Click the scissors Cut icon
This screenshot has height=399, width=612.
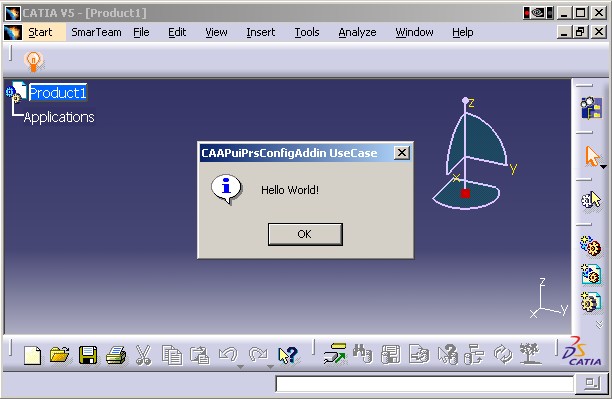coord(143,355)
